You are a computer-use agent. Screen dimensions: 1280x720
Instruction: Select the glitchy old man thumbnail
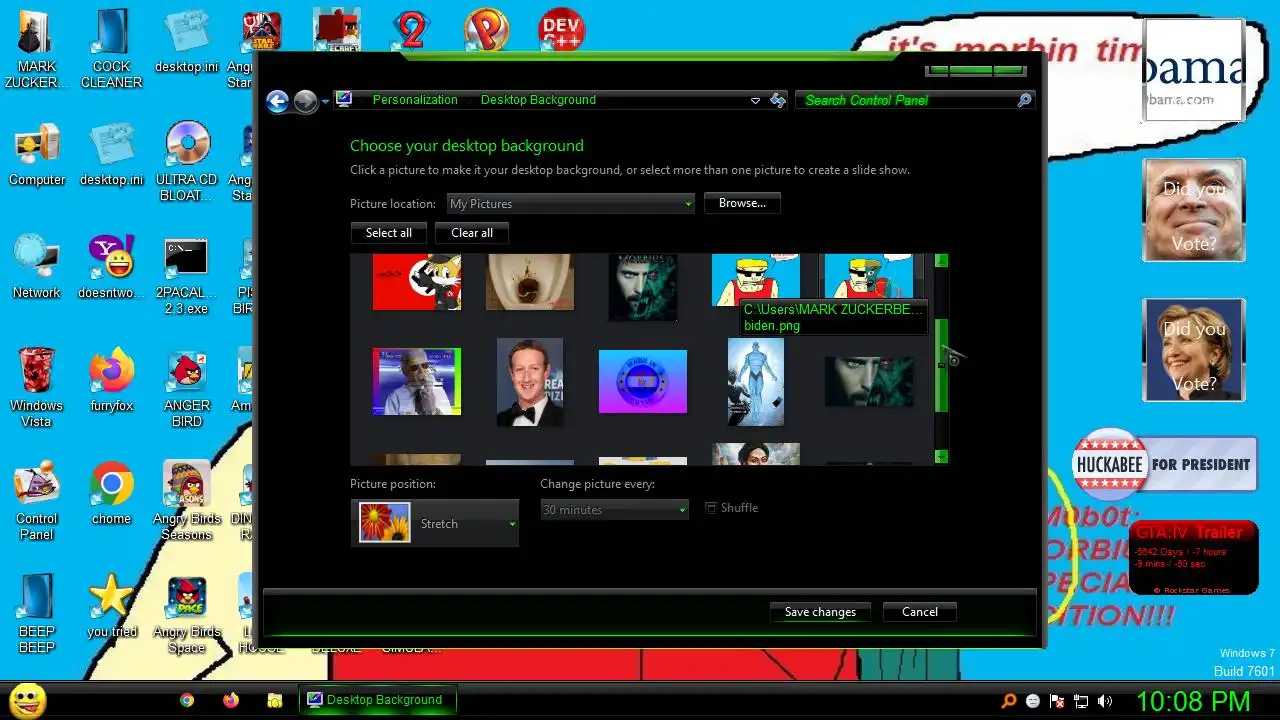417,381
